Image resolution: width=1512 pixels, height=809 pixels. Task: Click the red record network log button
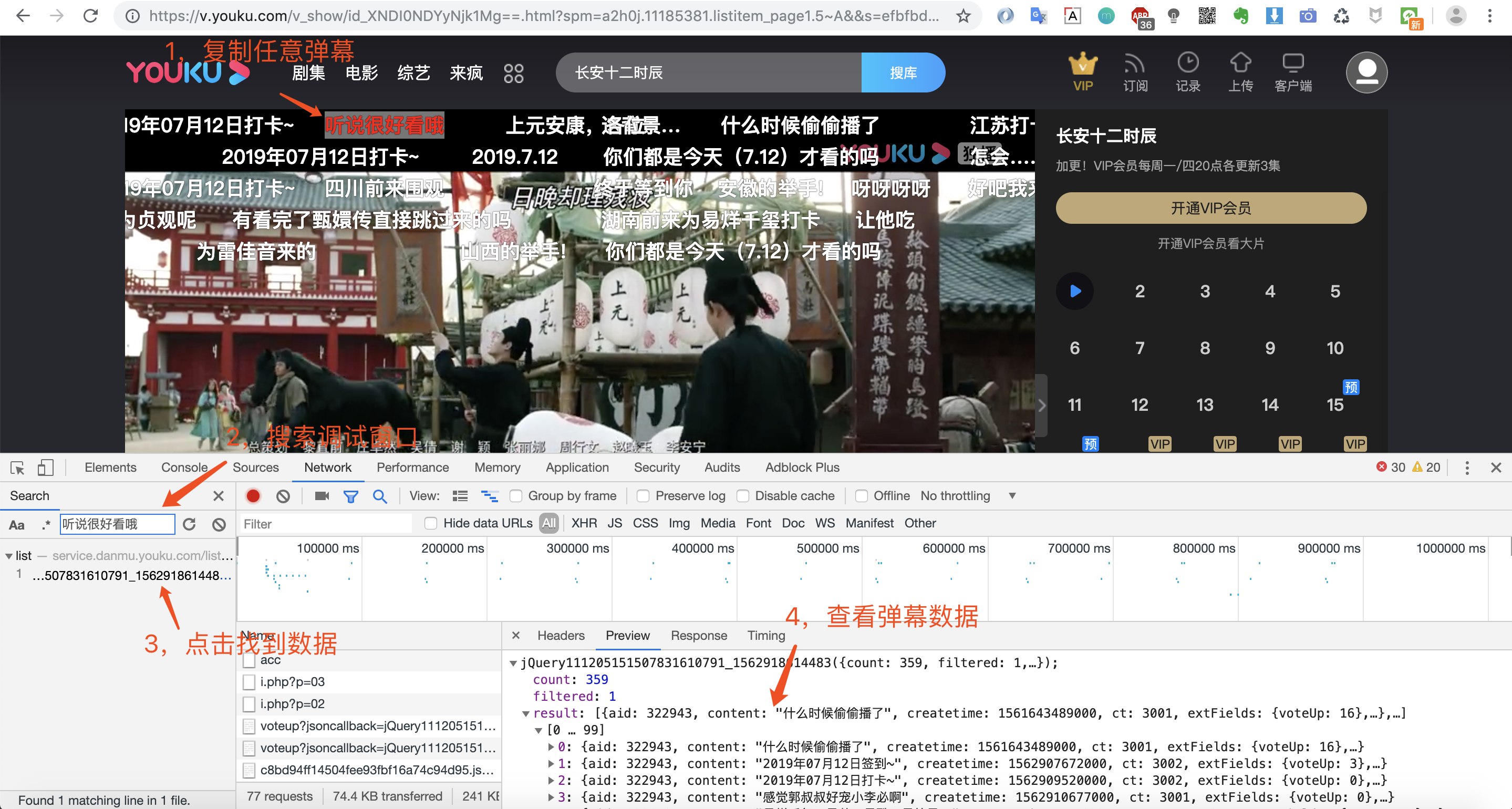[253, 496]
